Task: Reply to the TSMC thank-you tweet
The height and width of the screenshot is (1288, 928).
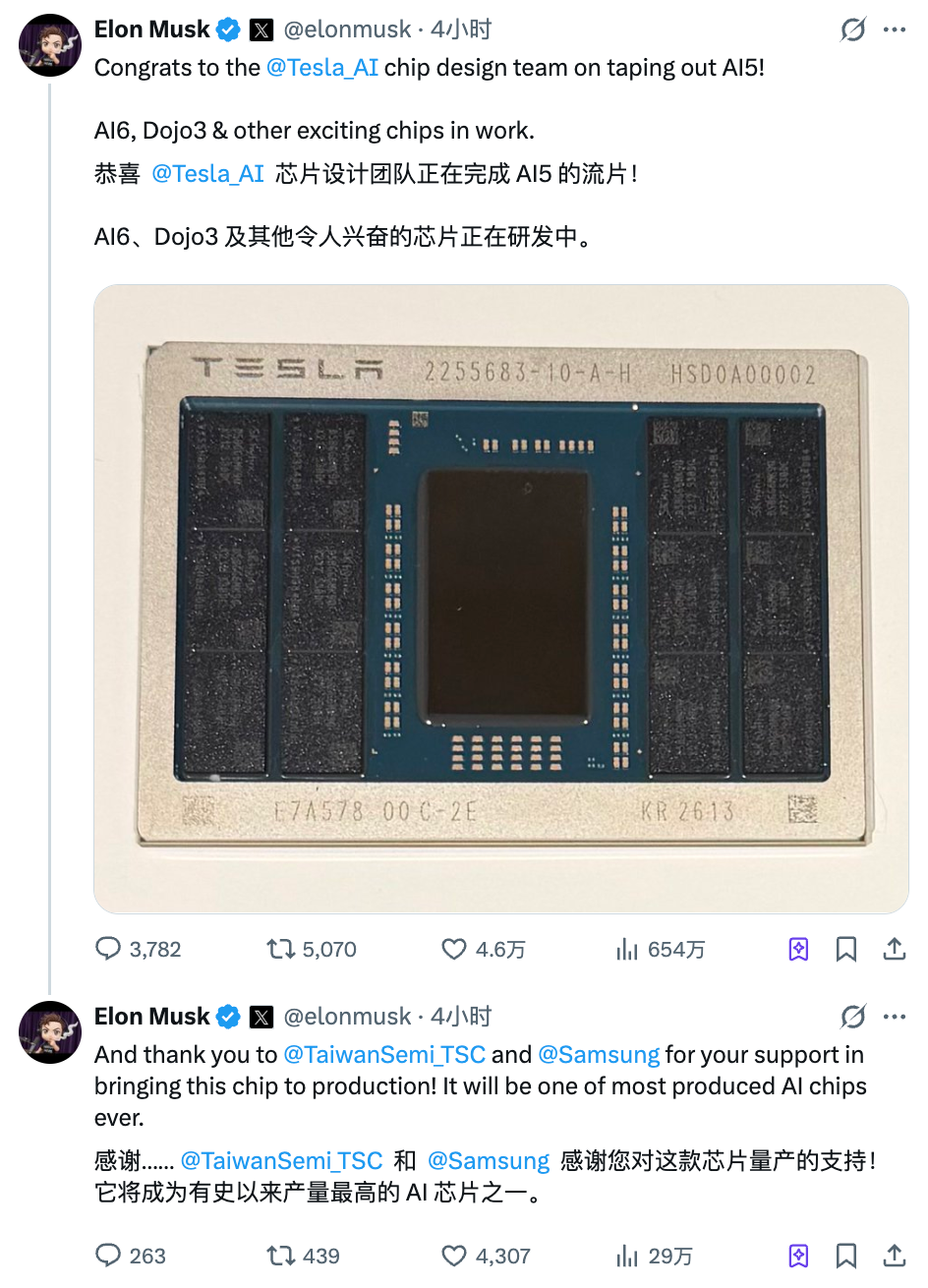Action: (108, 1256)
